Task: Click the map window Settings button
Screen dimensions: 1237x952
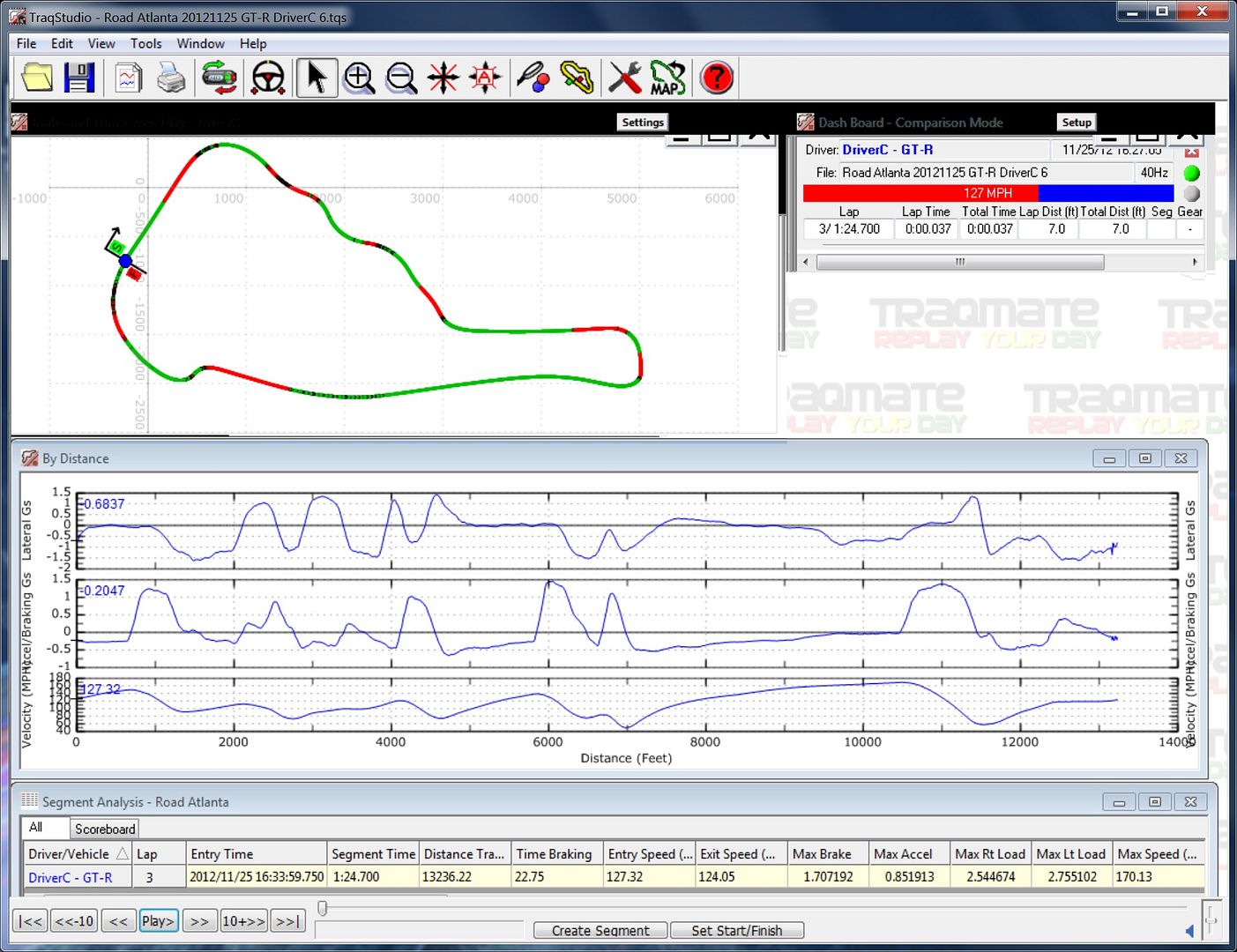Action: [643, 123]
